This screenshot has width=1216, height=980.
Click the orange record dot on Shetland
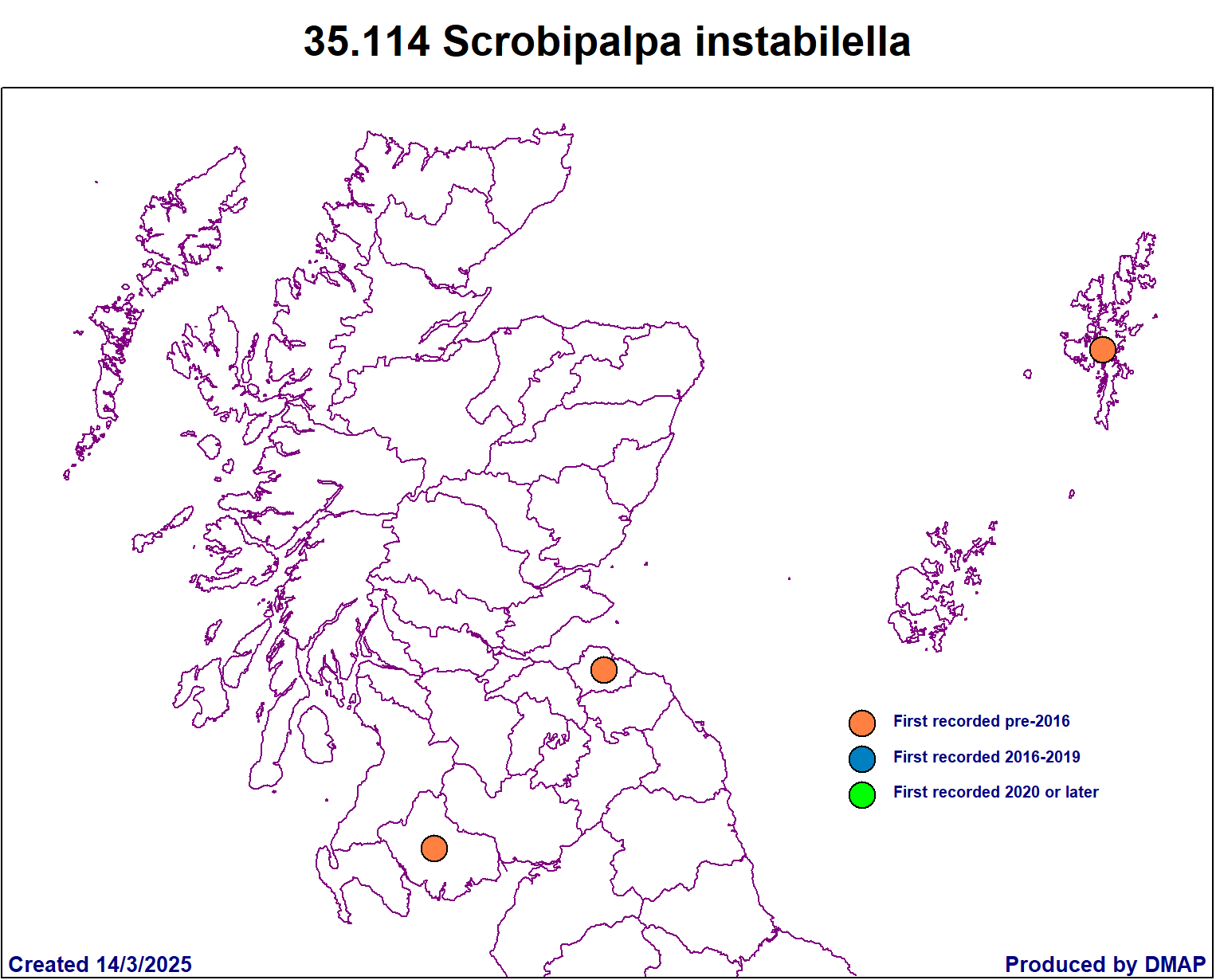coord(1102,349)
